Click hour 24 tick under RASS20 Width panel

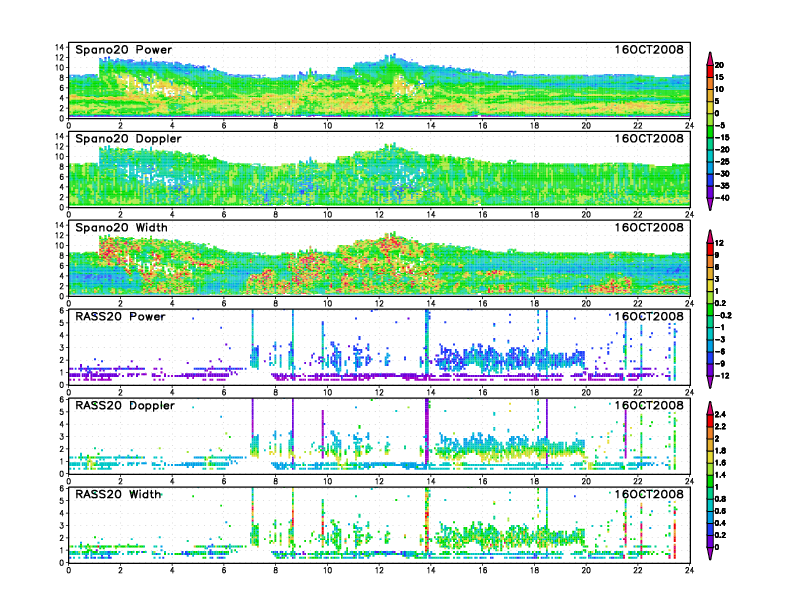tap(689, 570)
